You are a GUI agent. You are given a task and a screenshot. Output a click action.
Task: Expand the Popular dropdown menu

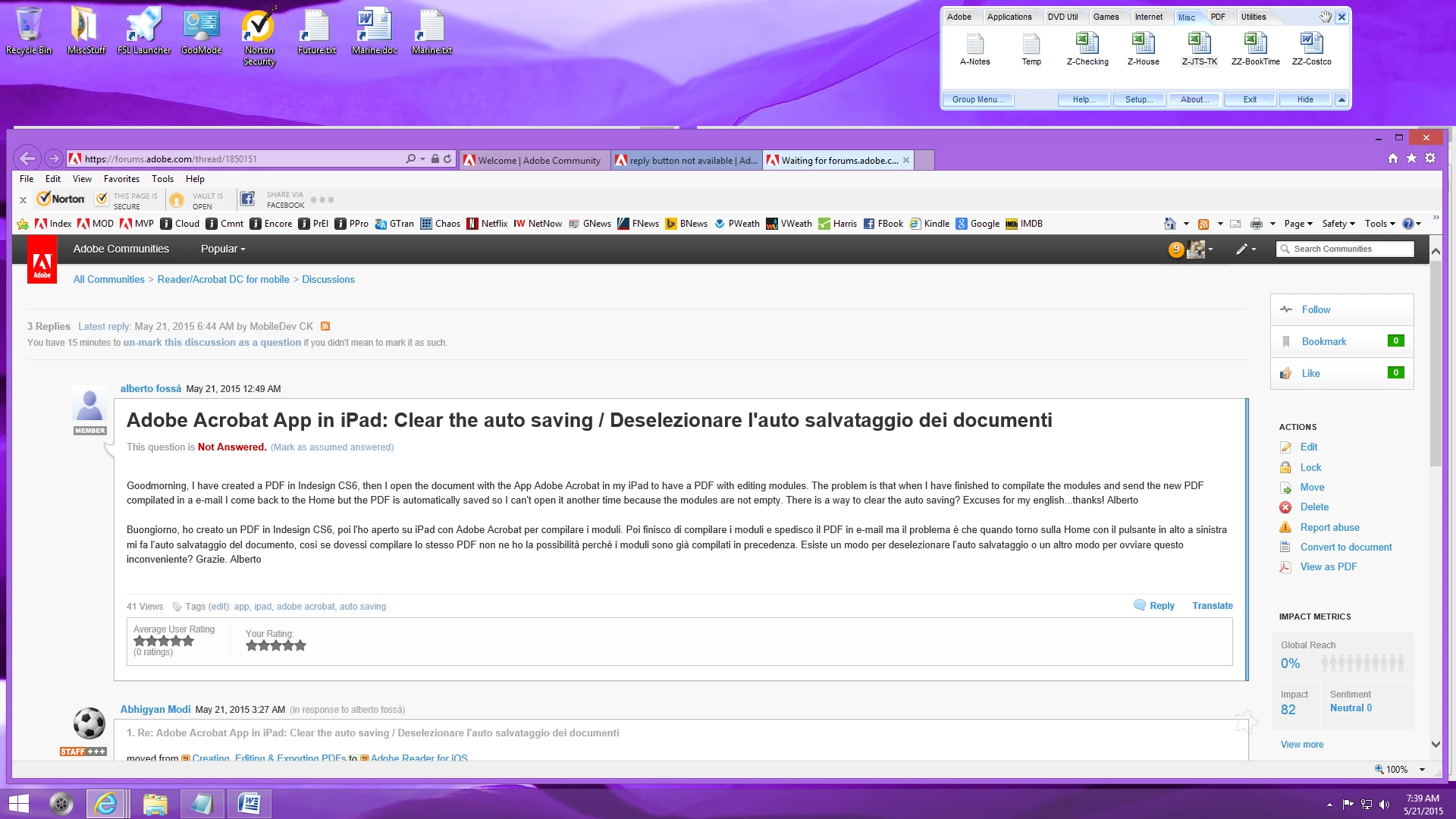pyautogui.click(x=222, y=249)
